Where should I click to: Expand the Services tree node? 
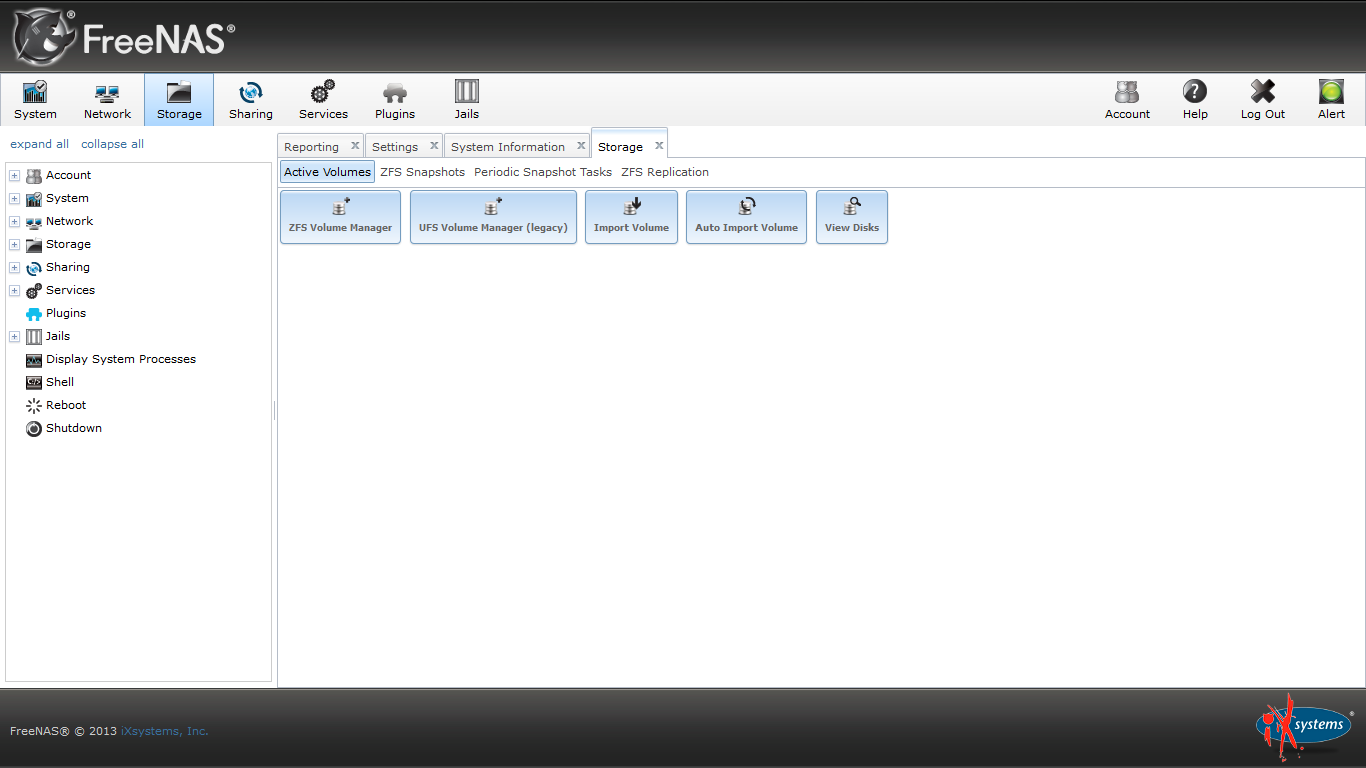point(15,291)
